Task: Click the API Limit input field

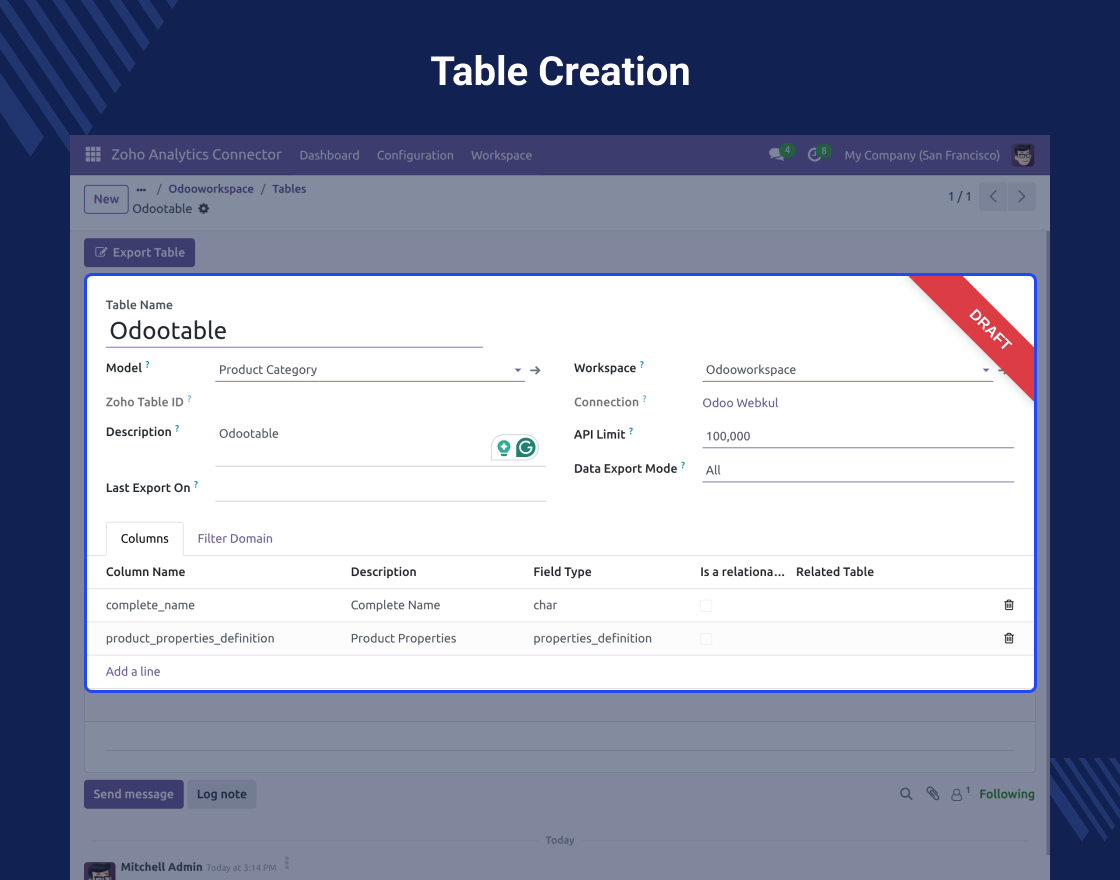Action: click(858, 436)
